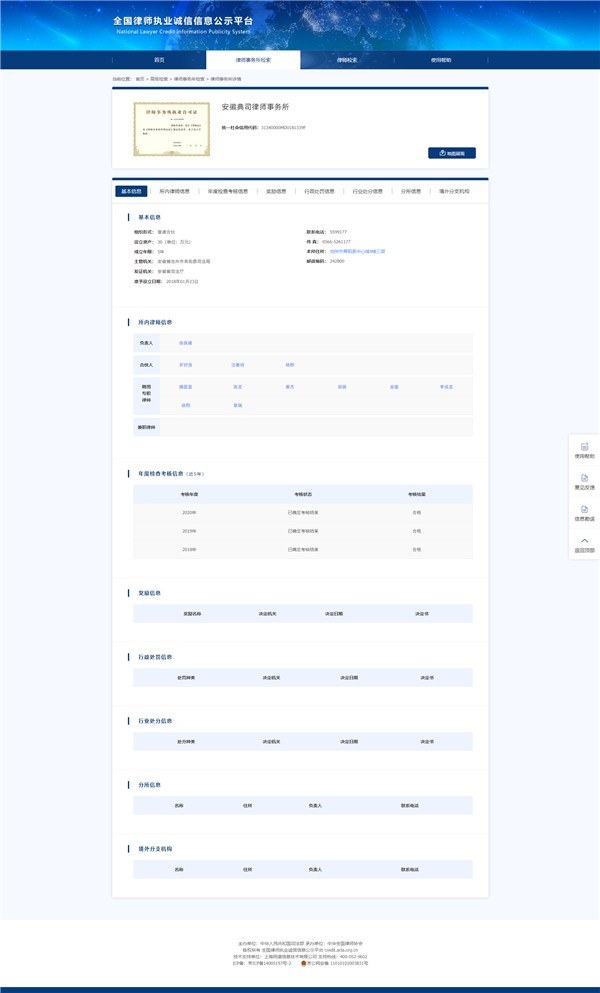
Task: Click the 使用帮助 icon in the floating sidebar
Action: coord(584,446)
